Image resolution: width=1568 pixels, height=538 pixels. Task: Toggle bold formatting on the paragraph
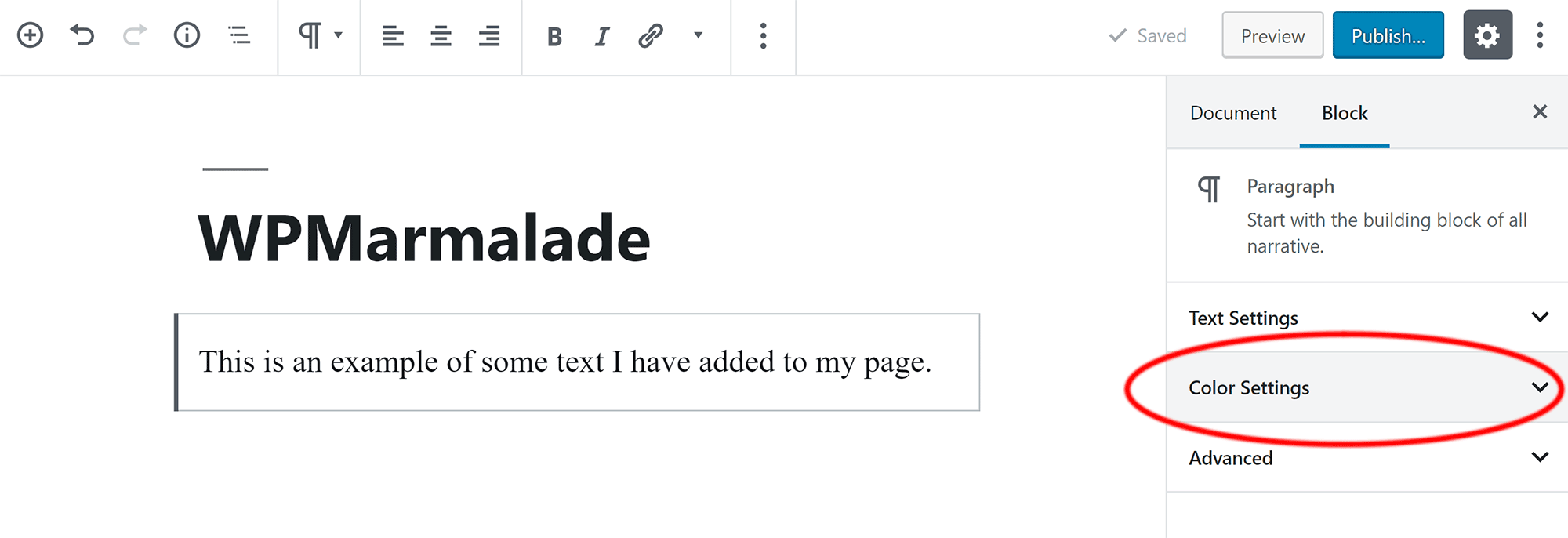tap(554, 35)
